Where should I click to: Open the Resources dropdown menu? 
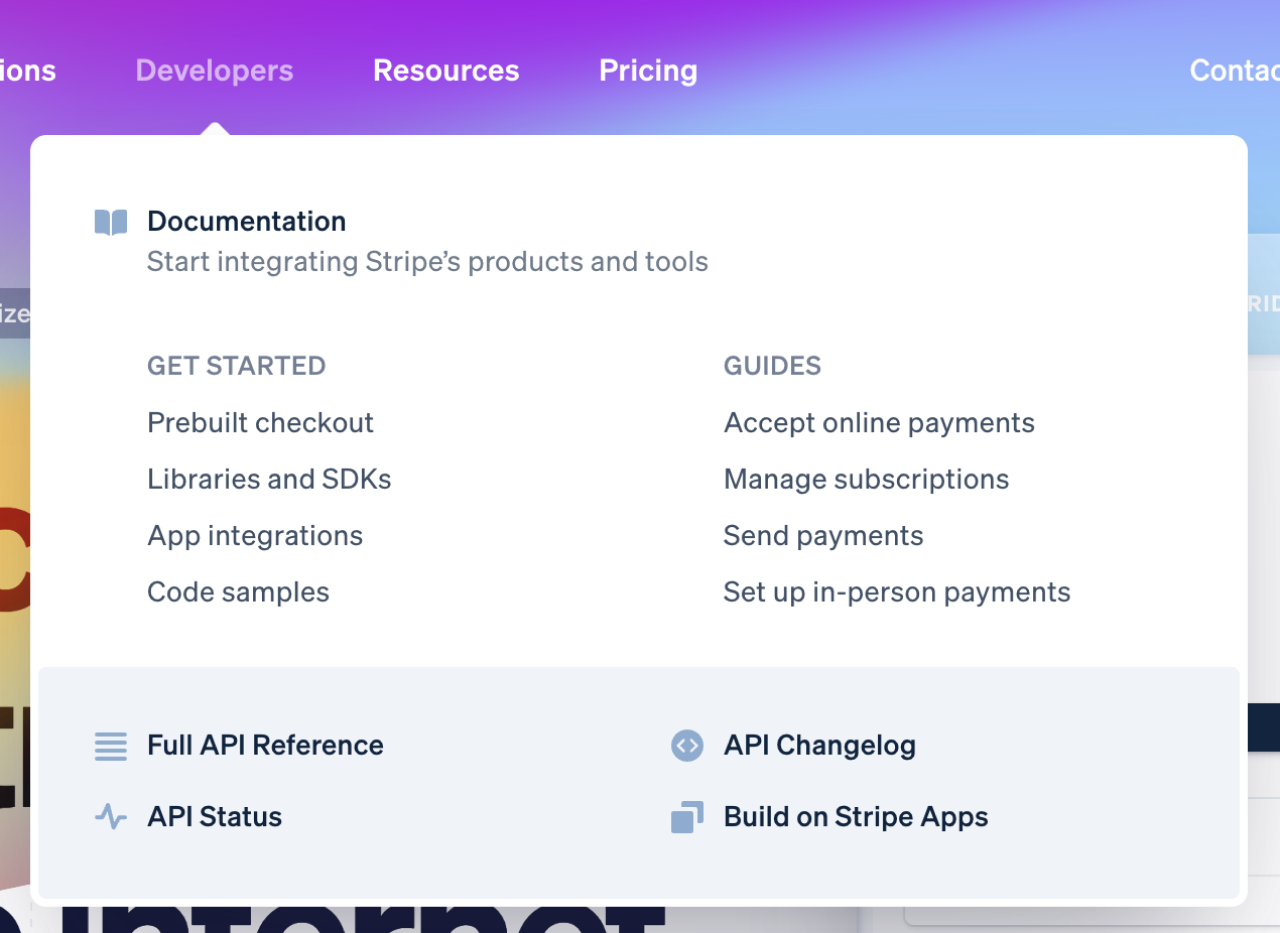click(446, 70)
